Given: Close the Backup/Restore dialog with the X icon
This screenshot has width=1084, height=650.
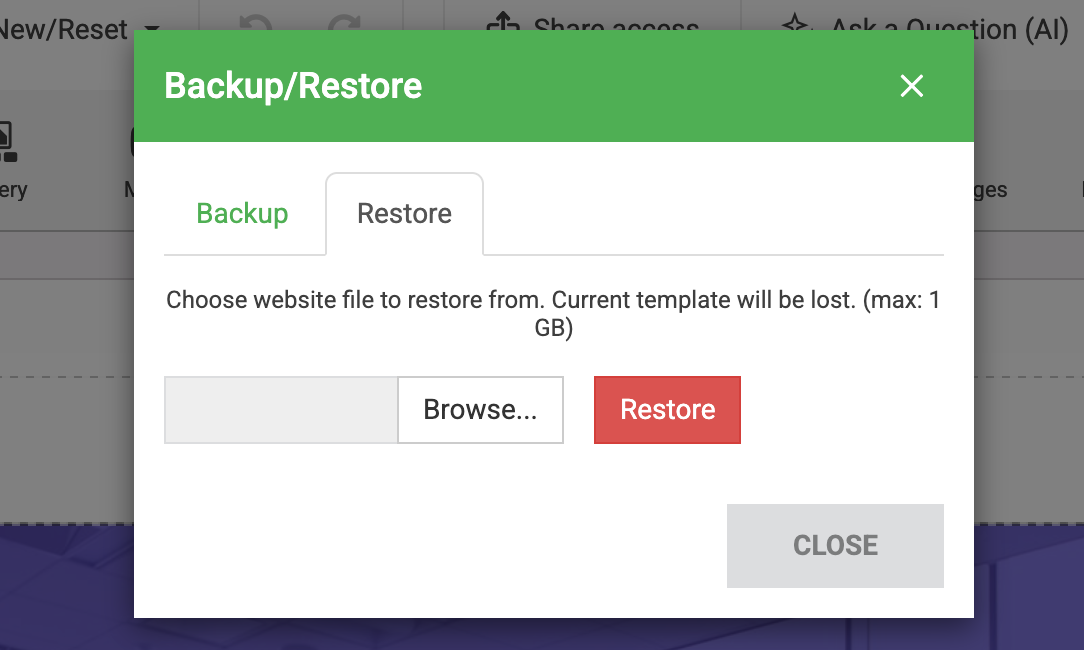Looking at the screenshot, I should (x=911, y=86).
